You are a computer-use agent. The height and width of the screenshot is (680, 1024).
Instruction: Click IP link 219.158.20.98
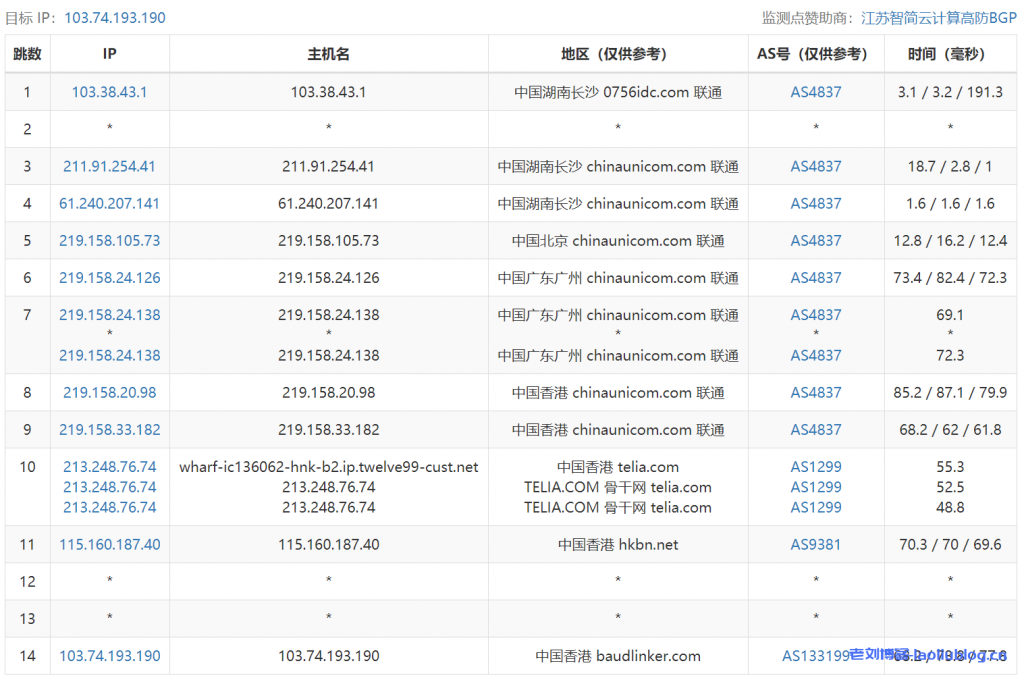pos(109,392)
